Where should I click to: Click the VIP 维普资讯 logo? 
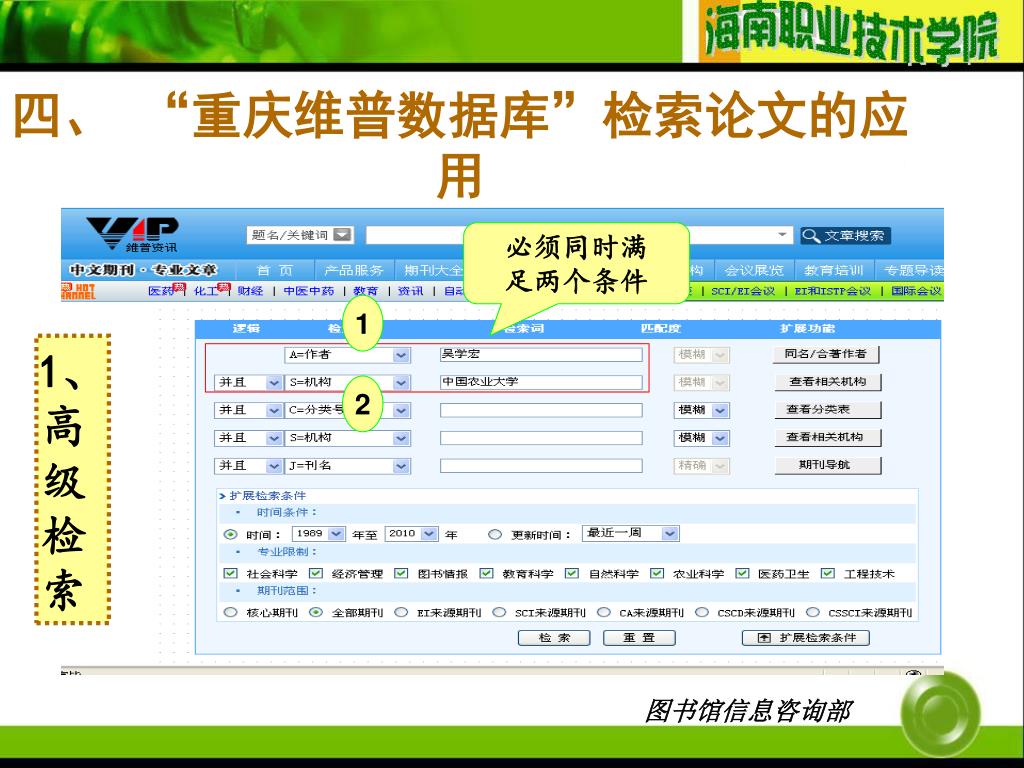[x=133, y=235]
